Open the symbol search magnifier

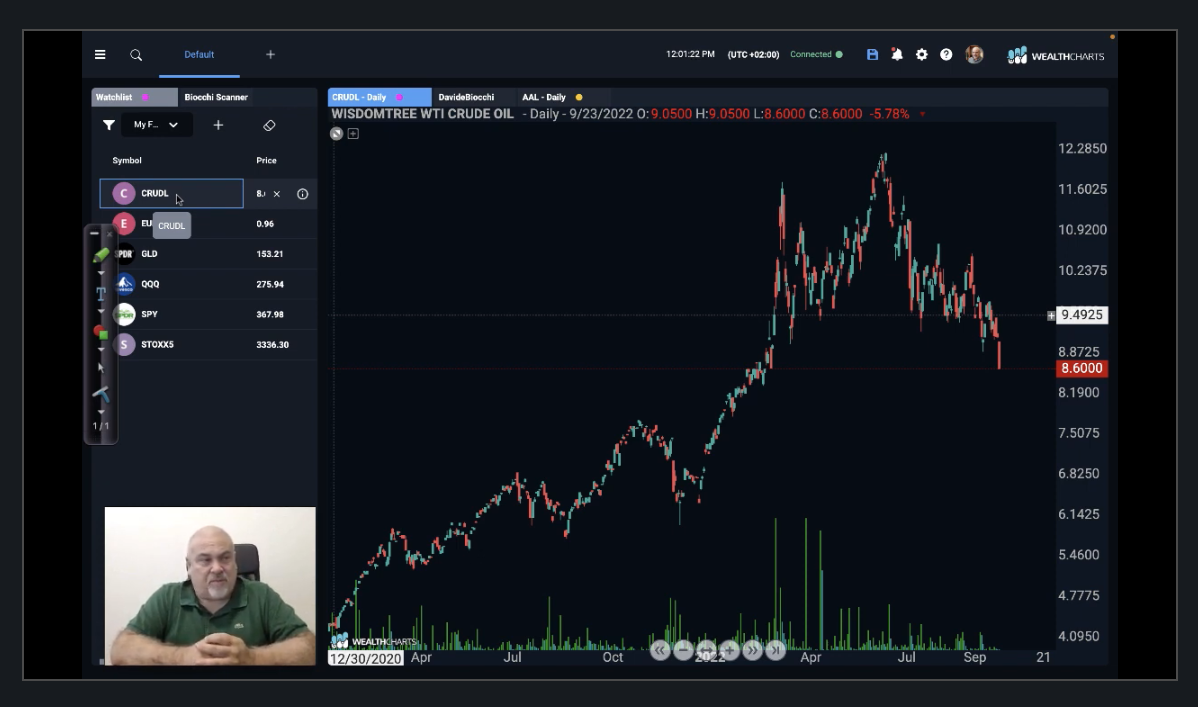(136, 55)
